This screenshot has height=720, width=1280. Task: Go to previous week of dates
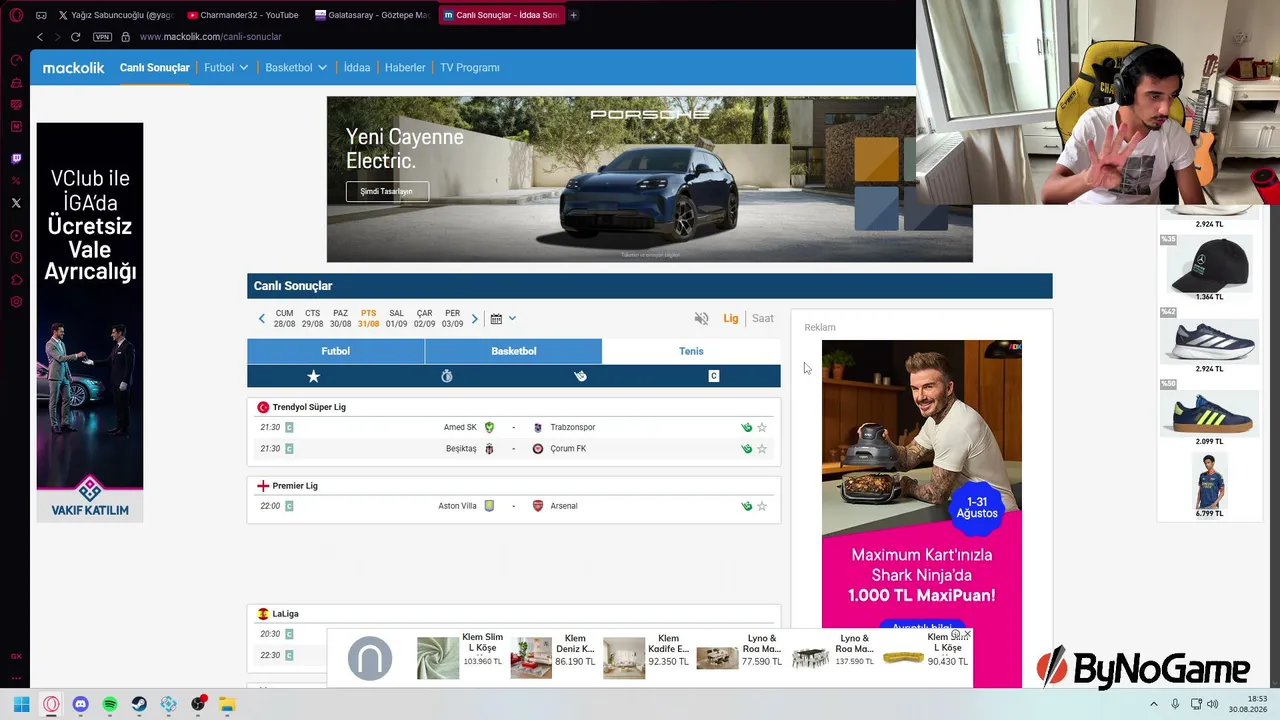click(x=262, y=319)
